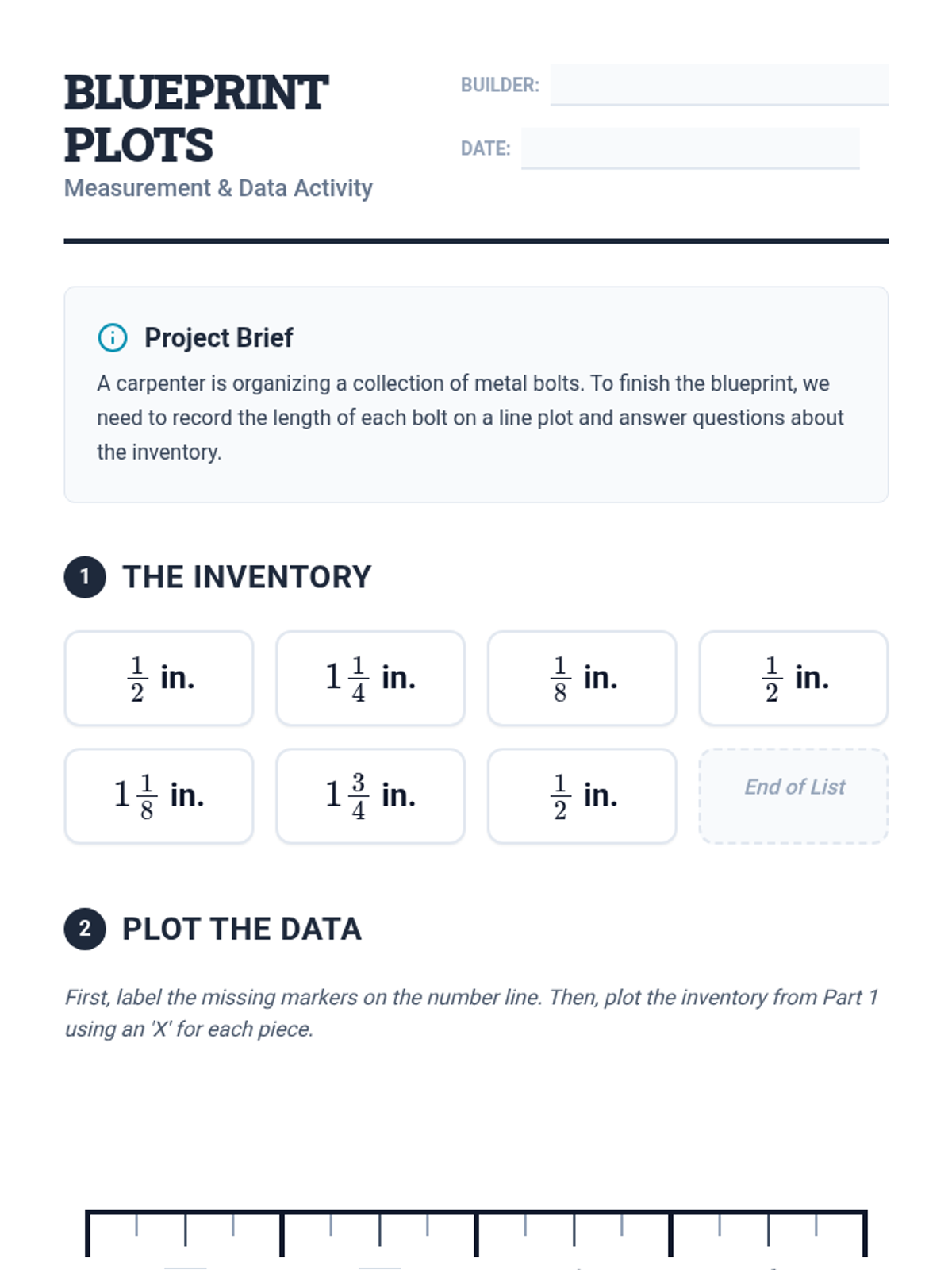Click the carpenter project description paragraph
This screenshot has height=1270, width=952.
[x=470, y=418]
